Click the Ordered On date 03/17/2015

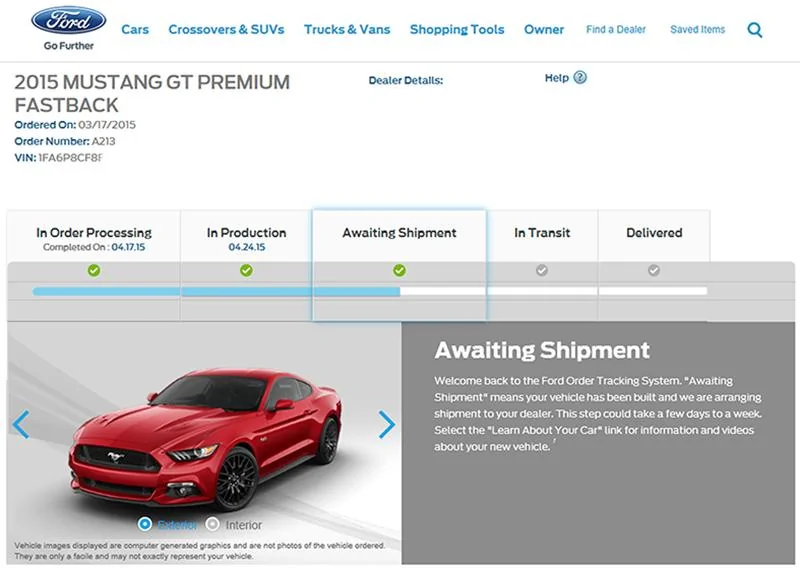click(x=107, y=125)
